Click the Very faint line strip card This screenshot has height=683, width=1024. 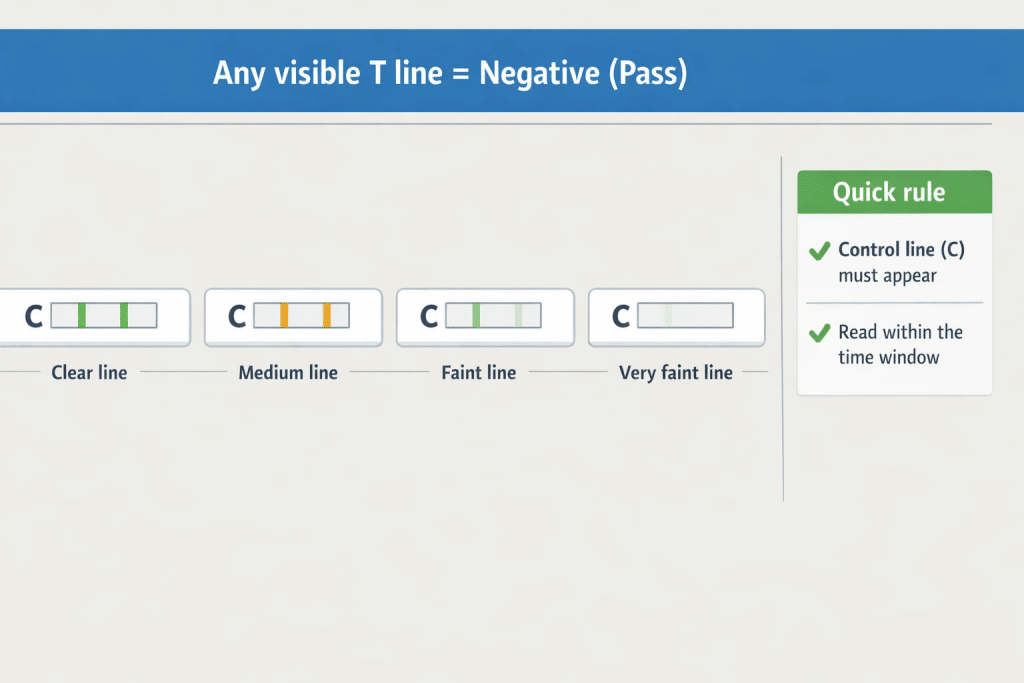(677, 317)
